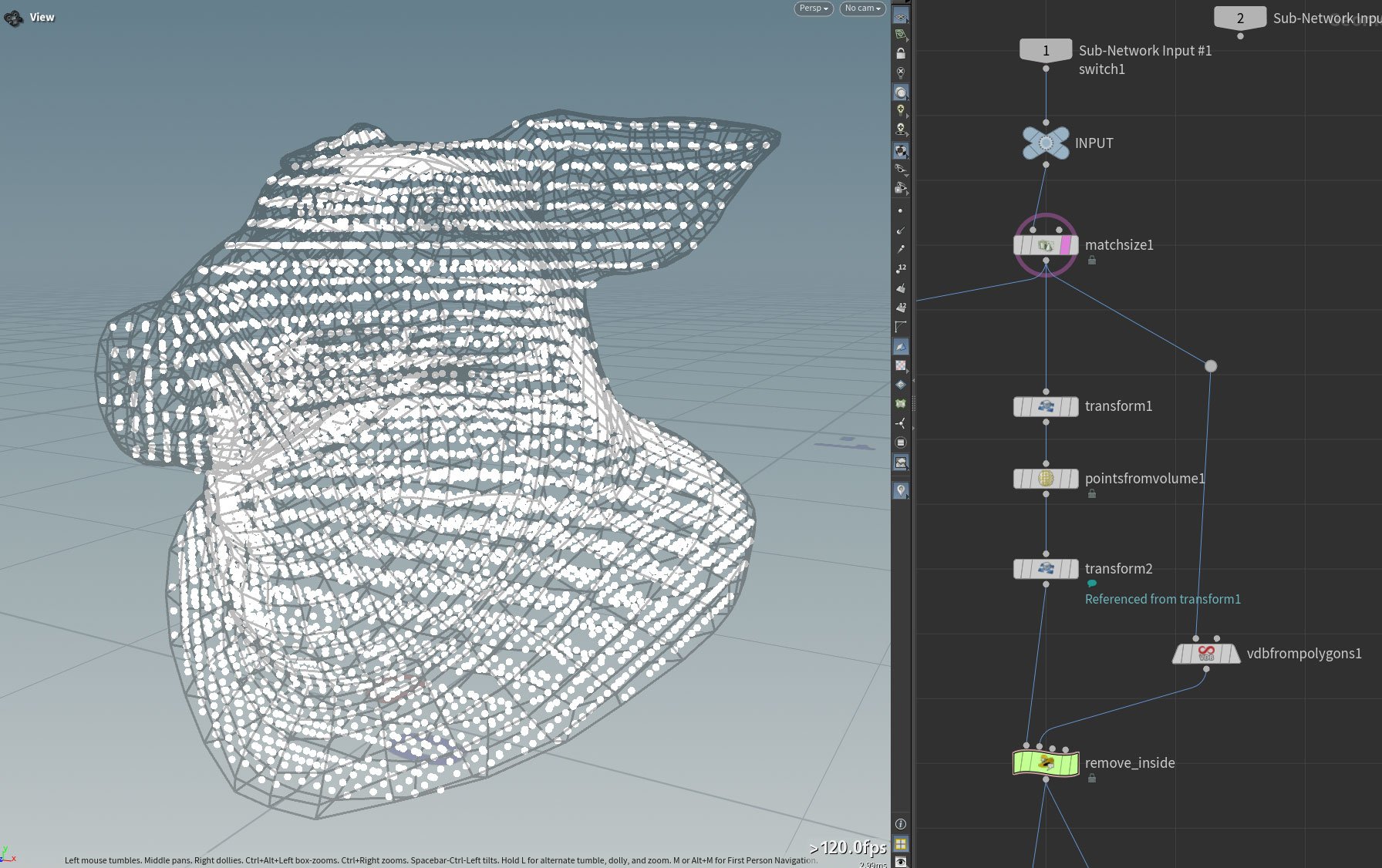Toggle display point normals icon
Viewport: 1382px width, 868px height.
901,230
